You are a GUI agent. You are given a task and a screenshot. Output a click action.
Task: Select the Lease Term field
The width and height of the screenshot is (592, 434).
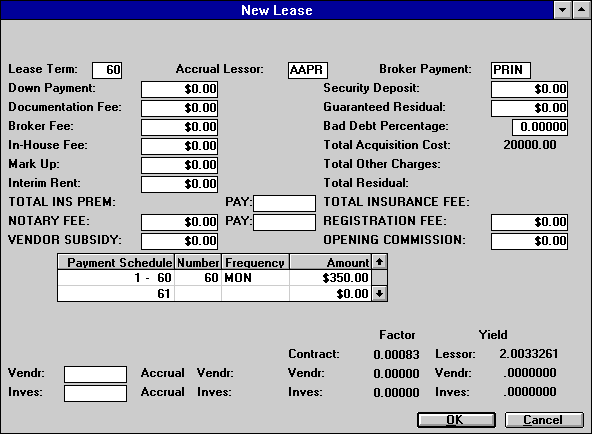tap(107, 70)
